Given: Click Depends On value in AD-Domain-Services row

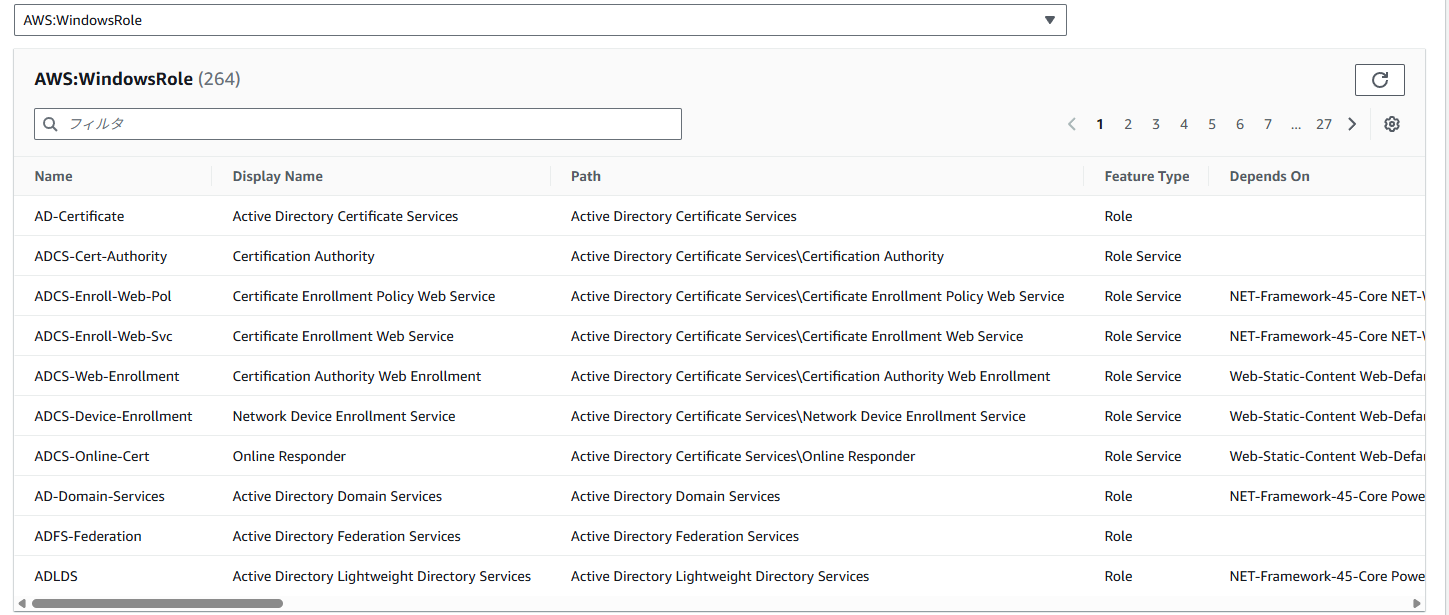Looking at the screenshot, I should [x=1327, y=496].
